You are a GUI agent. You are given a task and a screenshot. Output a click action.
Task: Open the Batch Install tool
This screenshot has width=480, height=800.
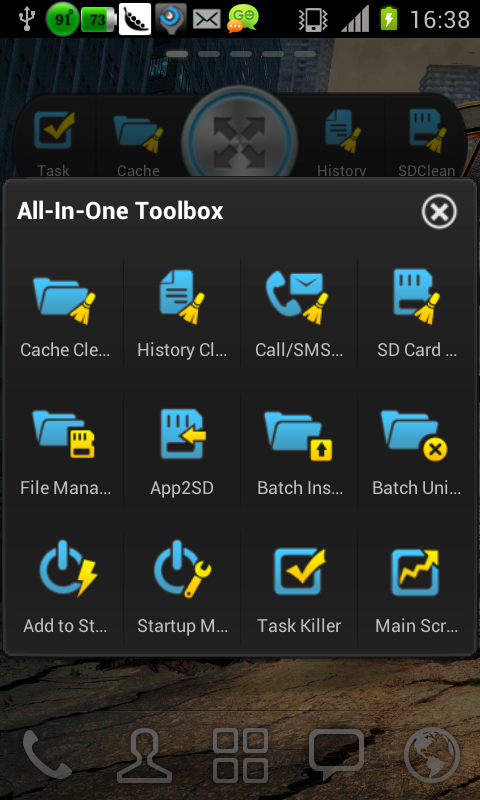(x=299, y=454)
